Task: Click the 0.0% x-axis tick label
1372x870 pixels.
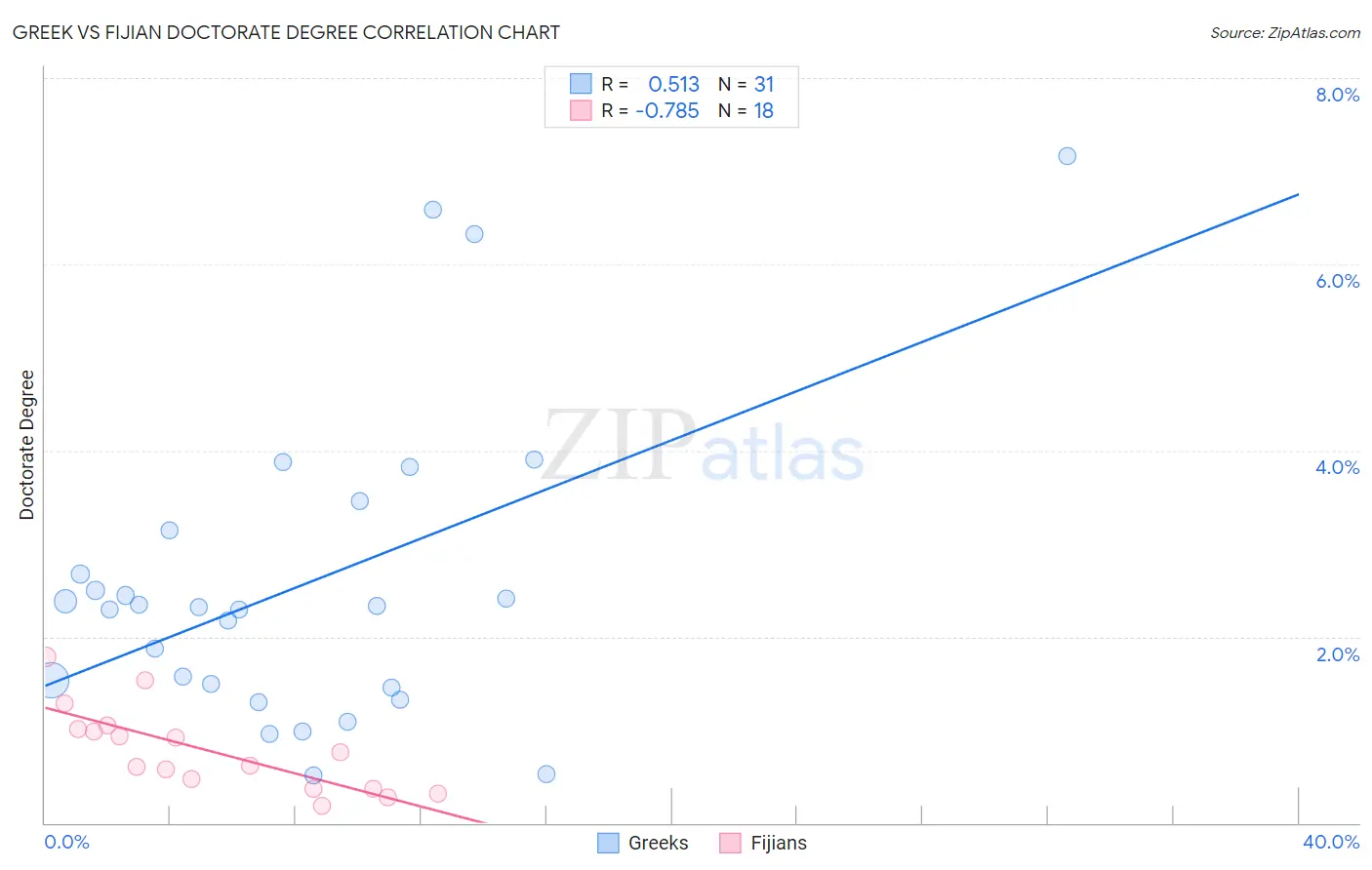Action: (67, 842)
